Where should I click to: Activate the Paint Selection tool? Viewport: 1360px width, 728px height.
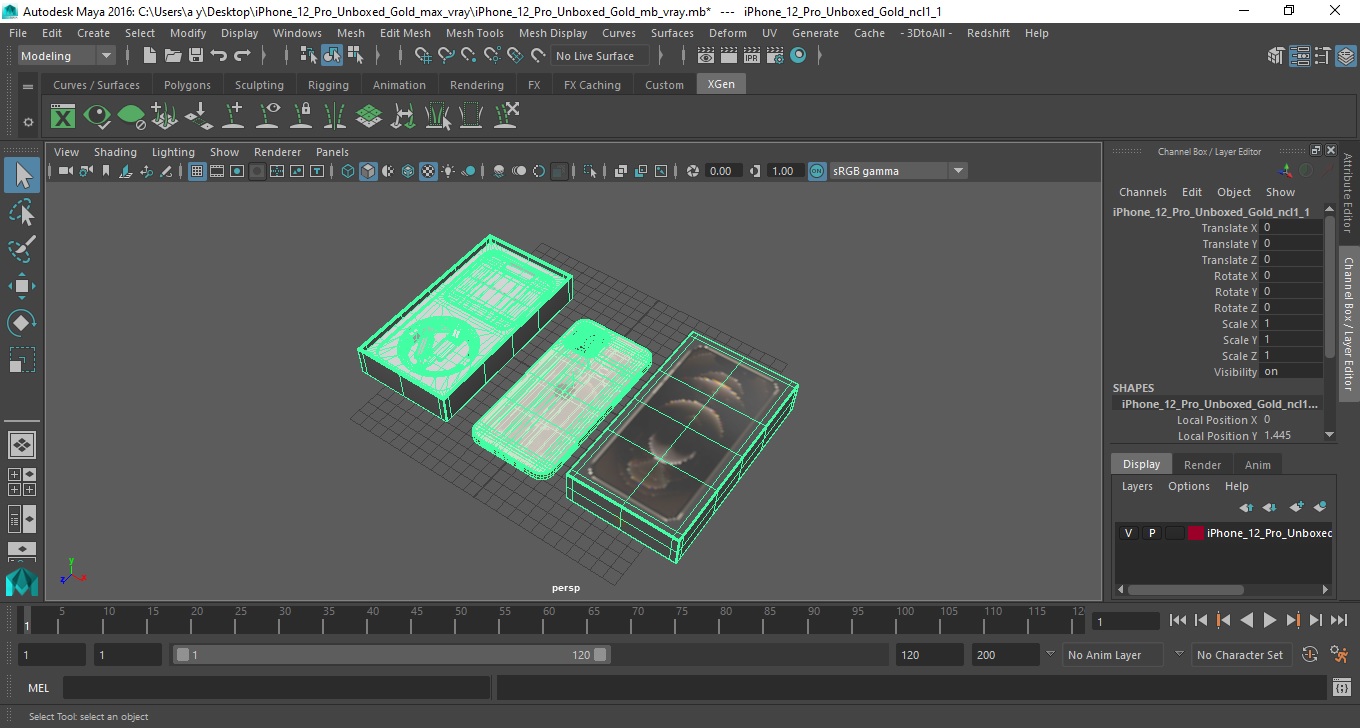22,249
